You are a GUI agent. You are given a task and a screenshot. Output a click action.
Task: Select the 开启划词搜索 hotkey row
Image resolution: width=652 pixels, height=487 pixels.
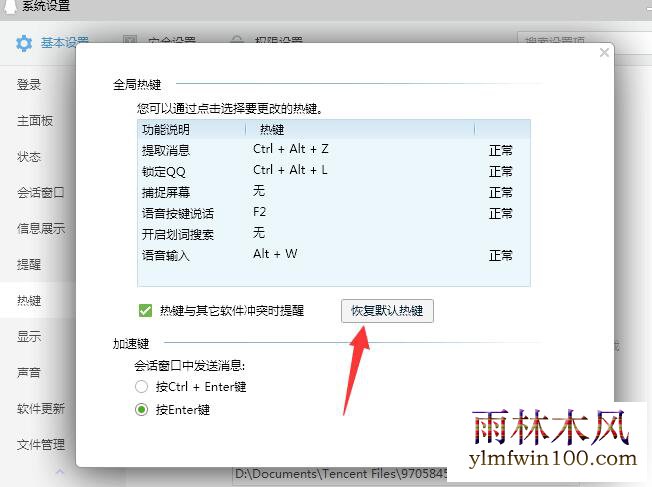333,234
